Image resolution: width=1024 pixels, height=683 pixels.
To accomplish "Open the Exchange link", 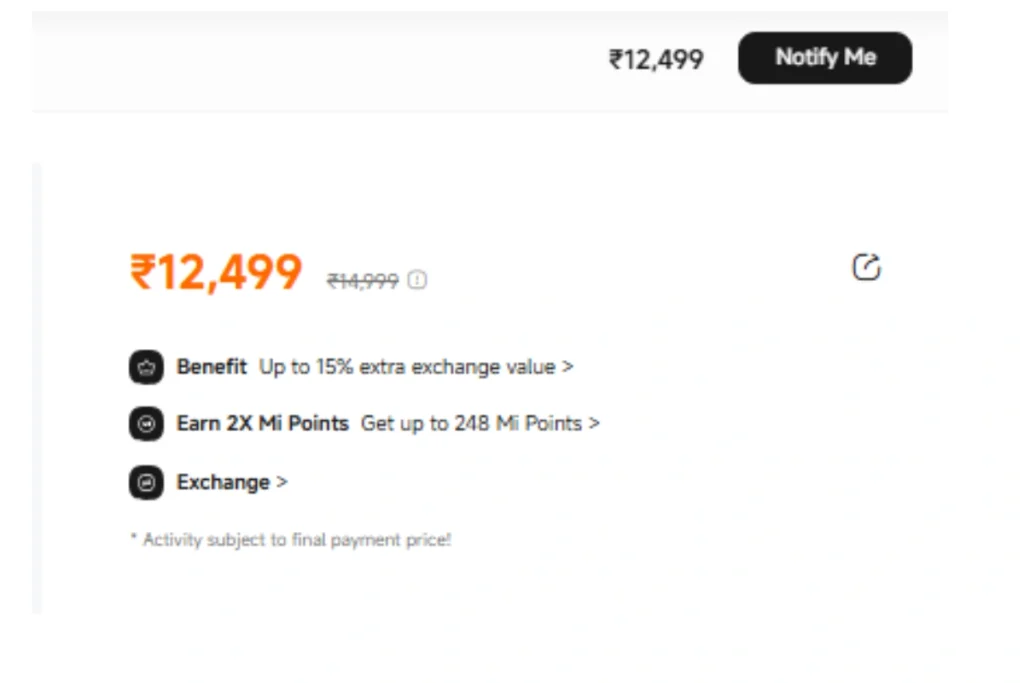I will coord(223,482).
